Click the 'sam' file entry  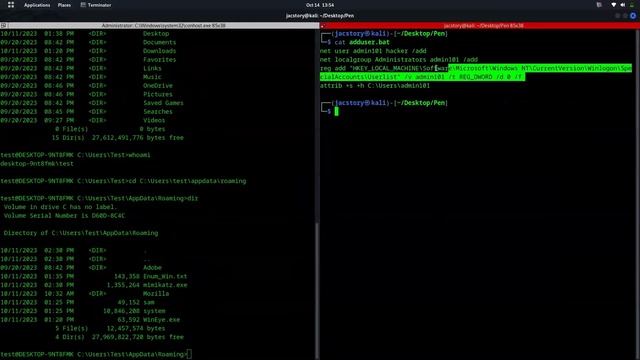pyautogui.click(x=149, y=302)
